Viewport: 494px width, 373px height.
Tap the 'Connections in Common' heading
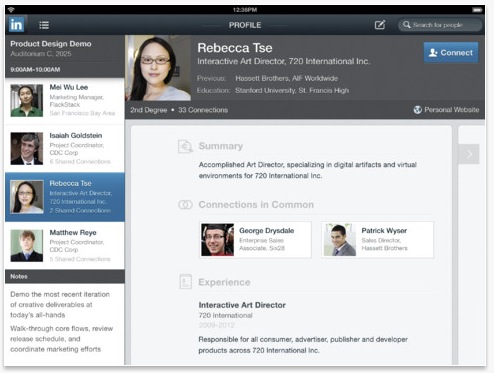[x=256, y=204]
